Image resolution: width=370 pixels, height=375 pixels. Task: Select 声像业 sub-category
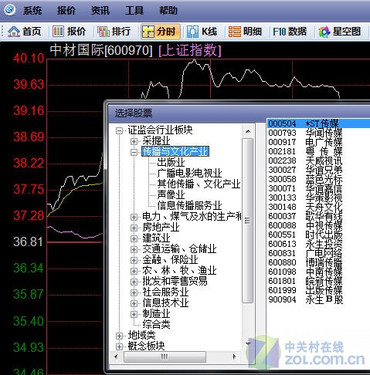(171, 194)
